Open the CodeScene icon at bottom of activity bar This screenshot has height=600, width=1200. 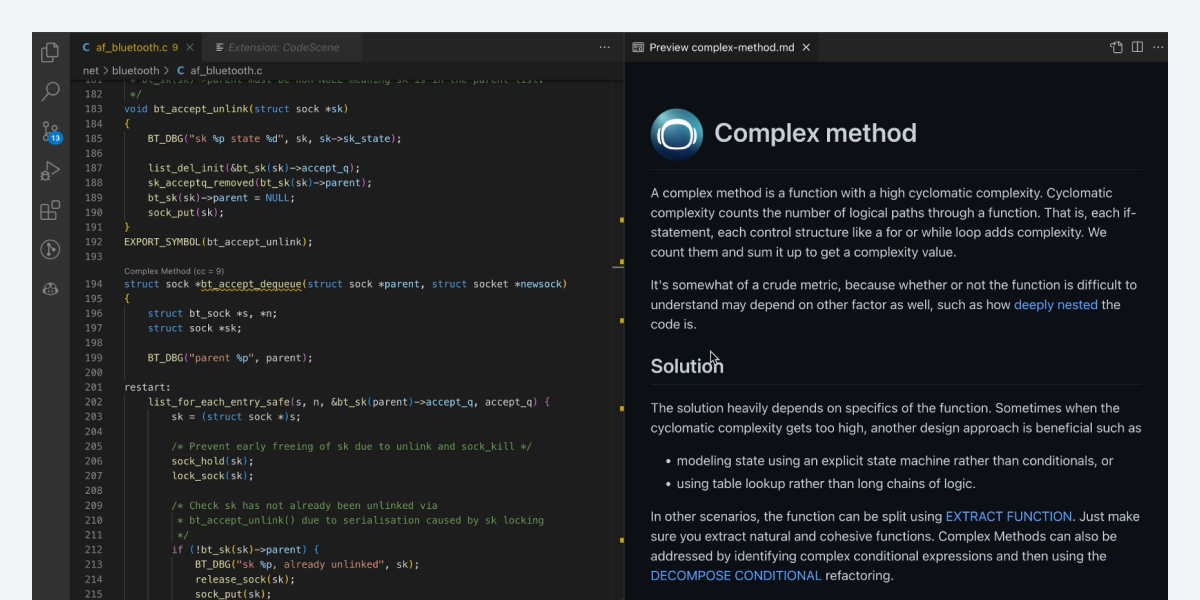49,289
